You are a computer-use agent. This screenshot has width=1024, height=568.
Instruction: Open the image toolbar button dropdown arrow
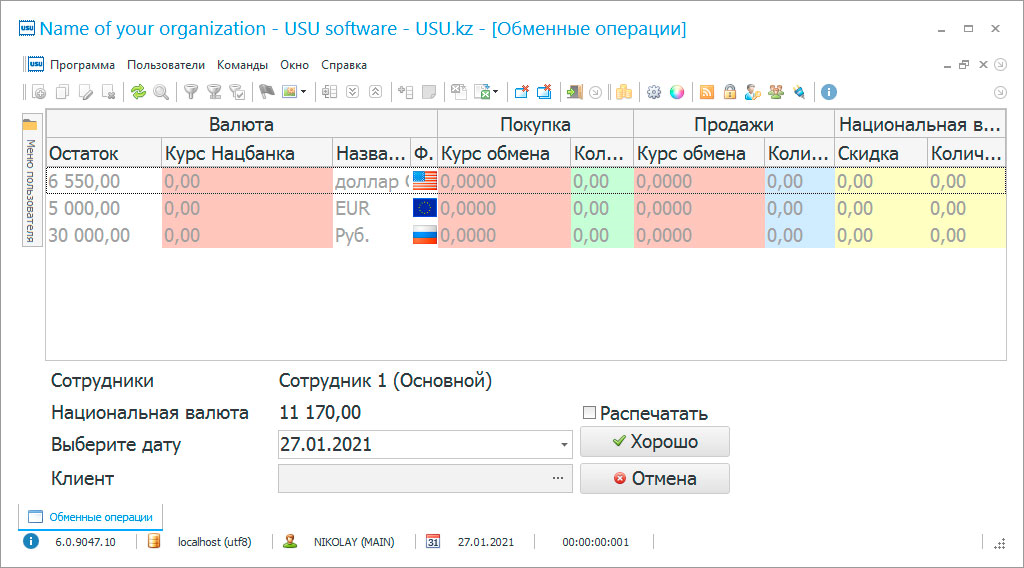coord(304,92)
